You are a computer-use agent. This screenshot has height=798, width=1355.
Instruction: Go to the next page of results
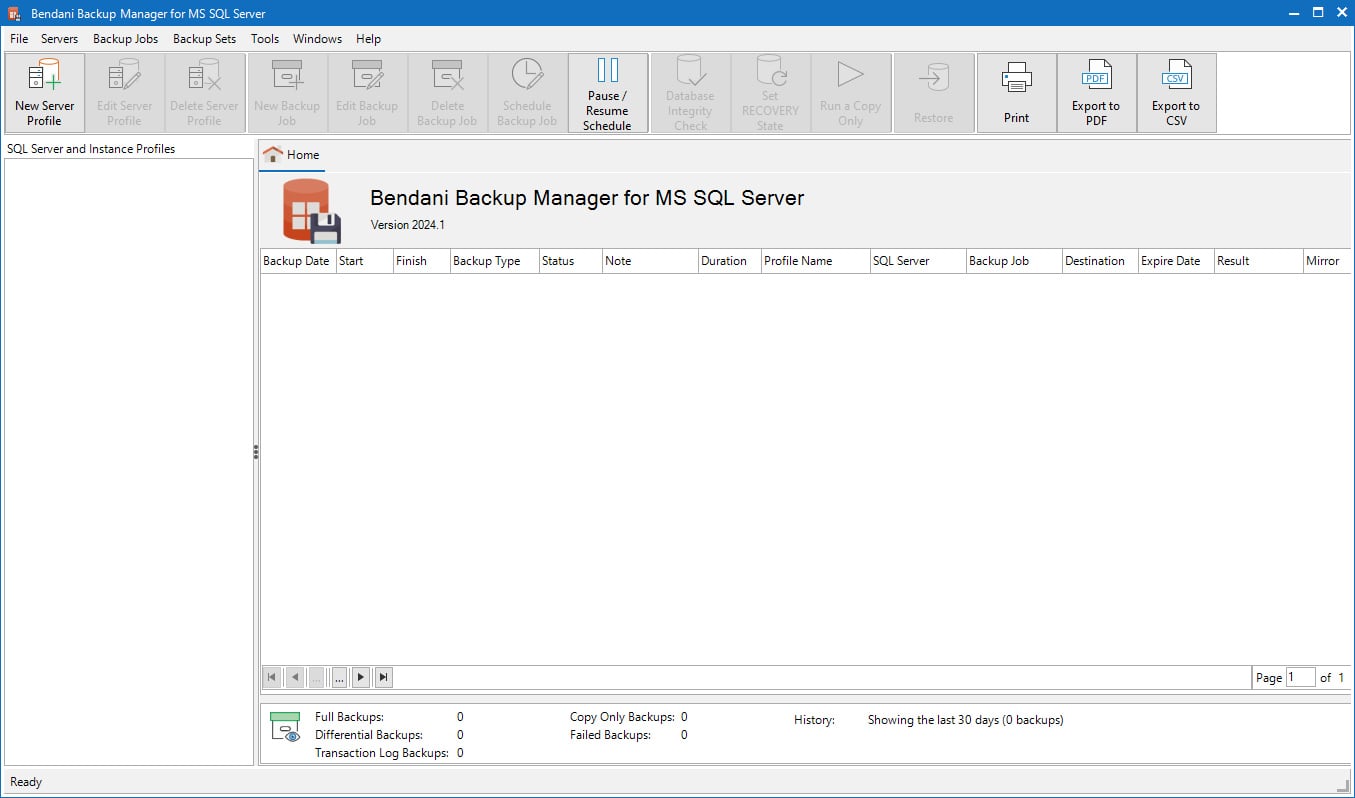[x=361, y=677]
